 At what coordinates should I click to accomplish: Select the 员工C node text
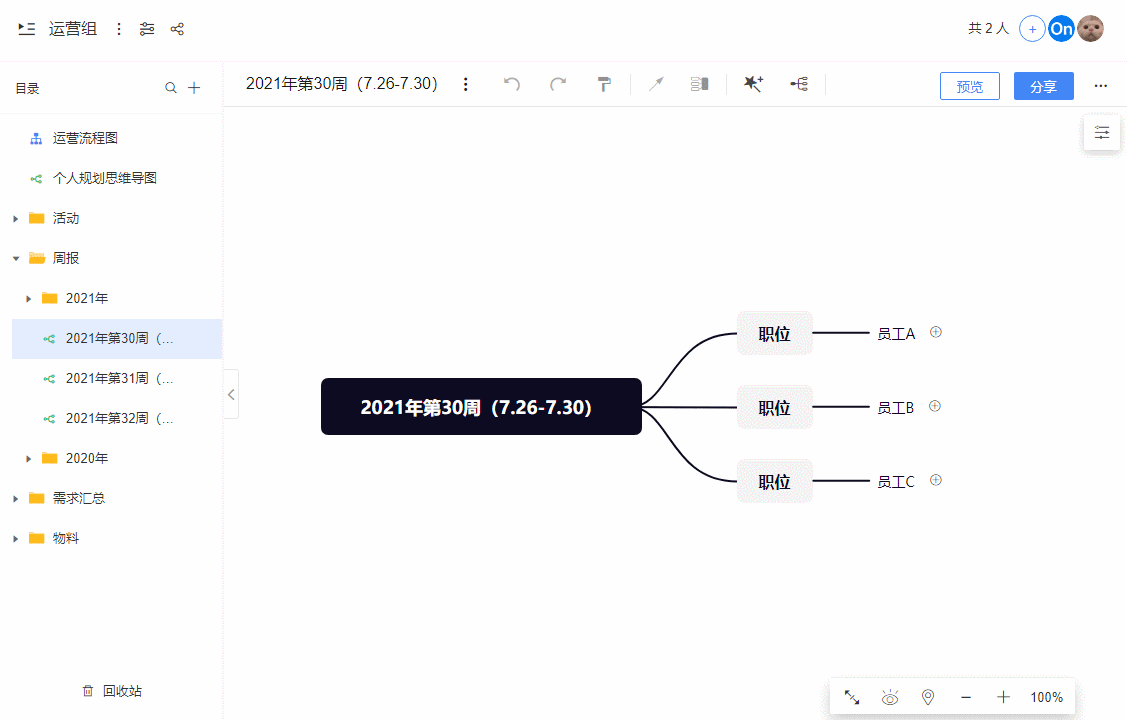coord(896,481)
